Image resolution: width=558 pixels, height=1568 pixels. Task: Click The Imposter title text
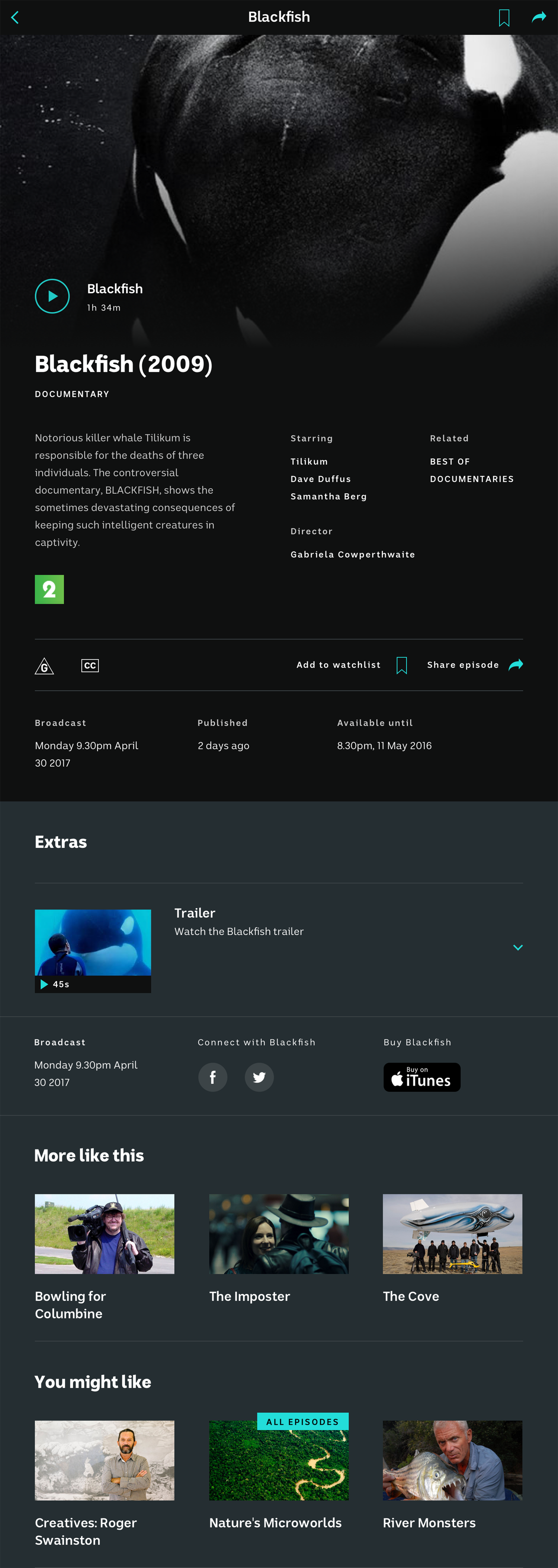tap(249, 1296)
